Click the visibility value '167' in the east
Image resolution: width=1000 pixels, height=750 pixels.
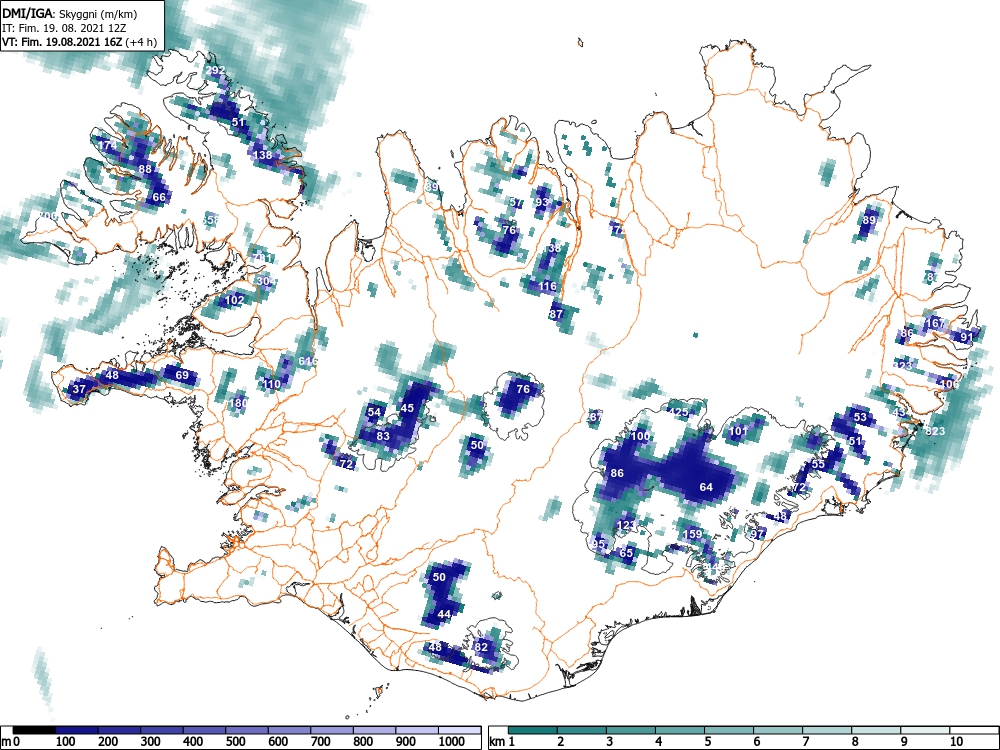click(935, 323)
